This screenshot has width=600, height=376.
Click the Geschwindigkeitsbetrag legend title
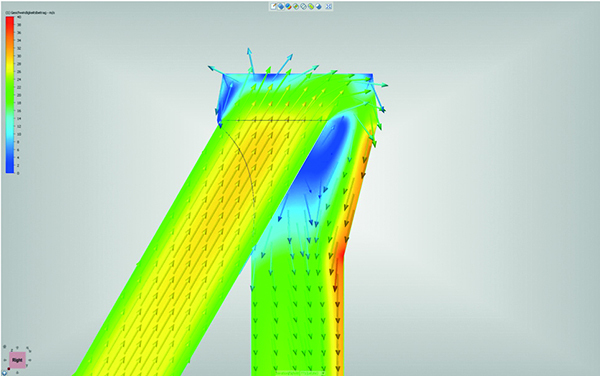click(x=30, y=13)
